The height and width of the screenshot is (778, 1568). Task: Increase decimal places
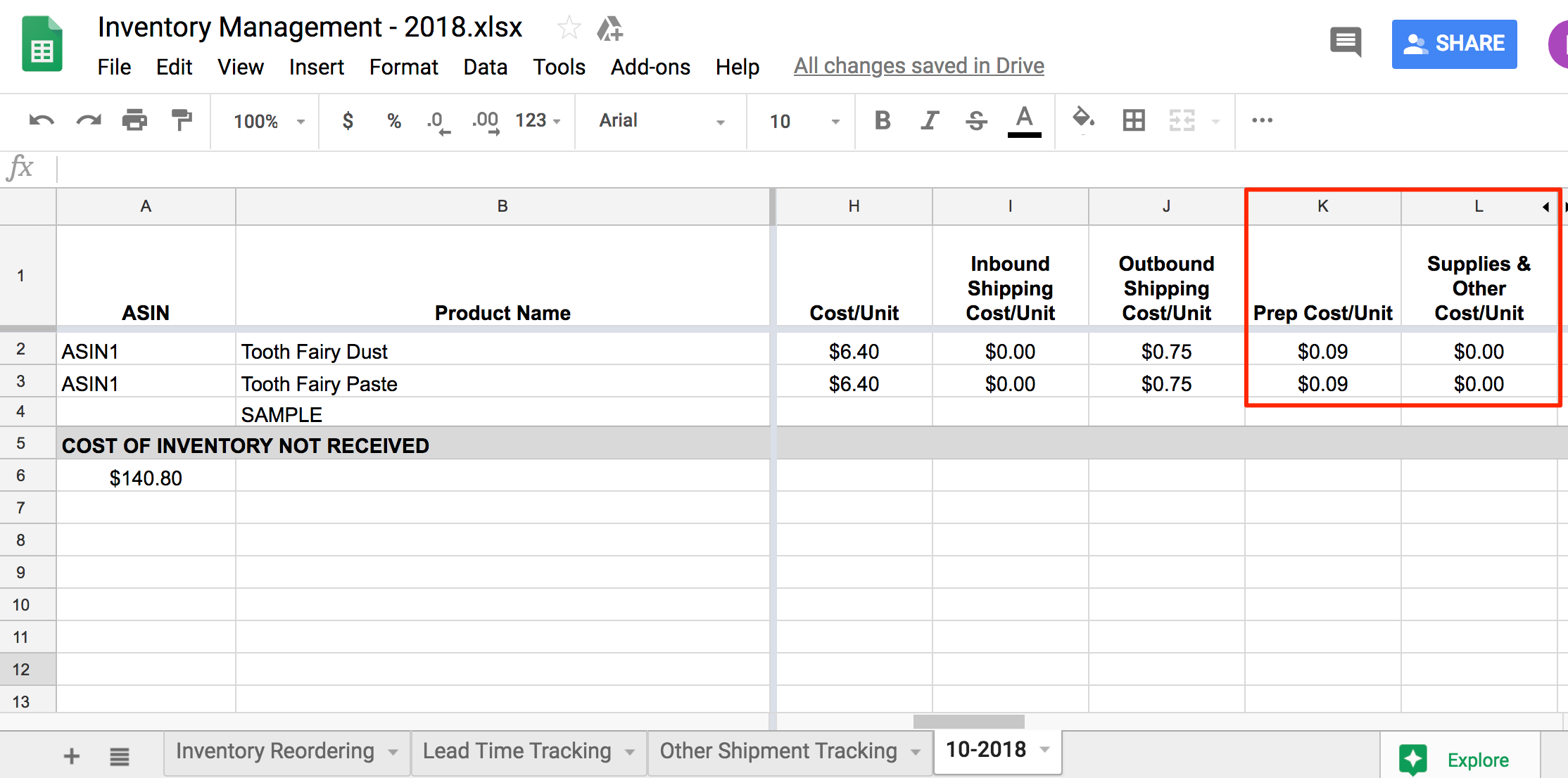pyautogui.click(x=484, y=120)
